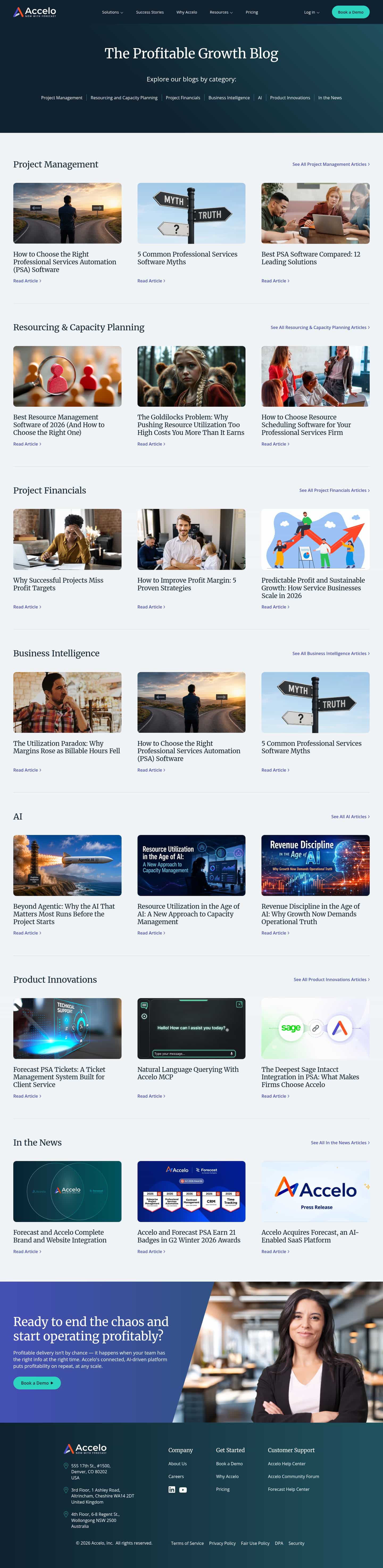
Task: Select the AI blog category filter
Action: pos(260,97)
